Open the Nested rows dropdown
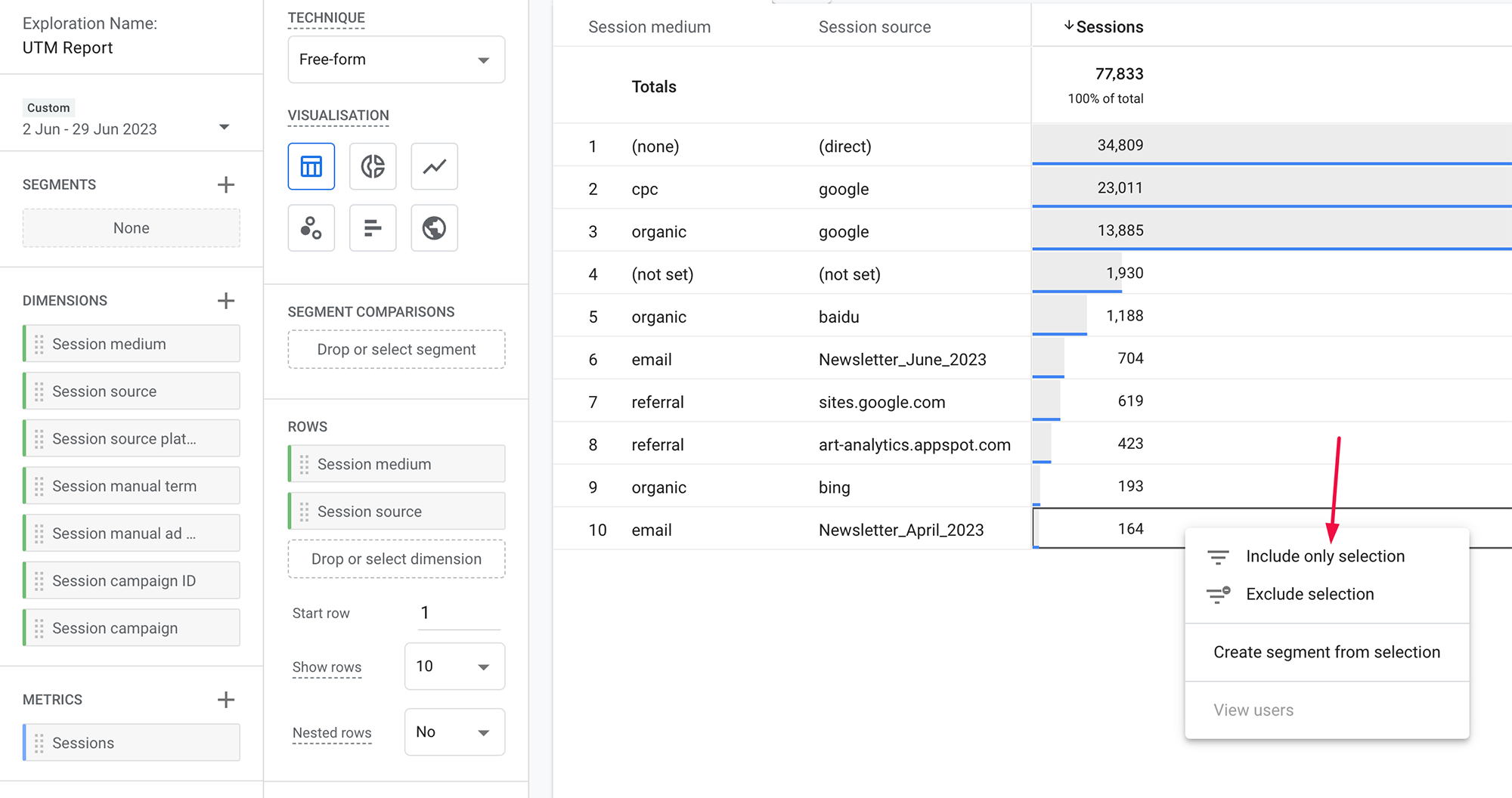This screenshot has height=798, width=1512. tap(454, 731)
